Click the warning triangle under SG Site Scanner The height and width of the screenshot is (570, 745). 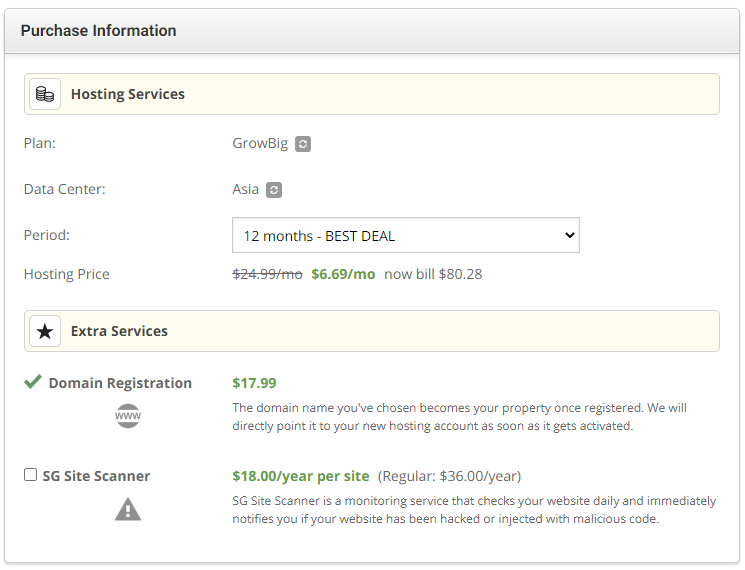point(128,510)
